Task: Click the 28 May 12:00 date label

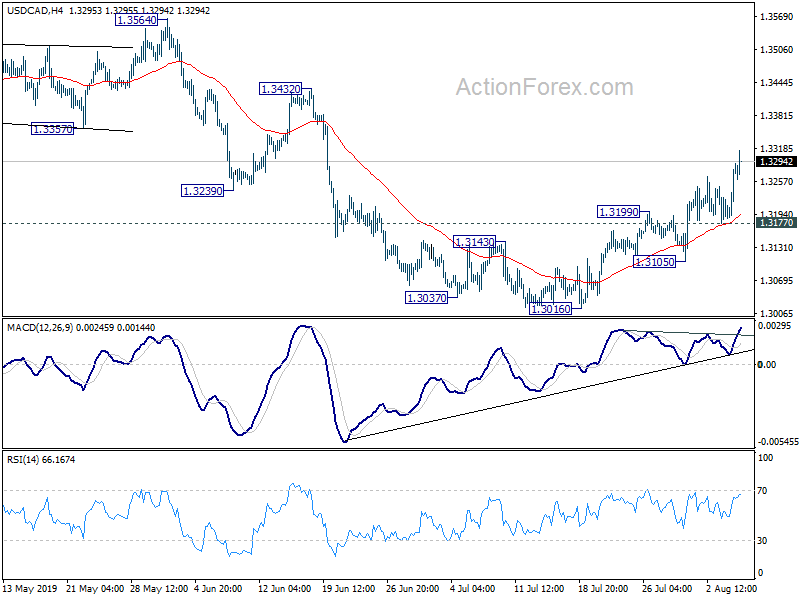Action: [159, 588]
